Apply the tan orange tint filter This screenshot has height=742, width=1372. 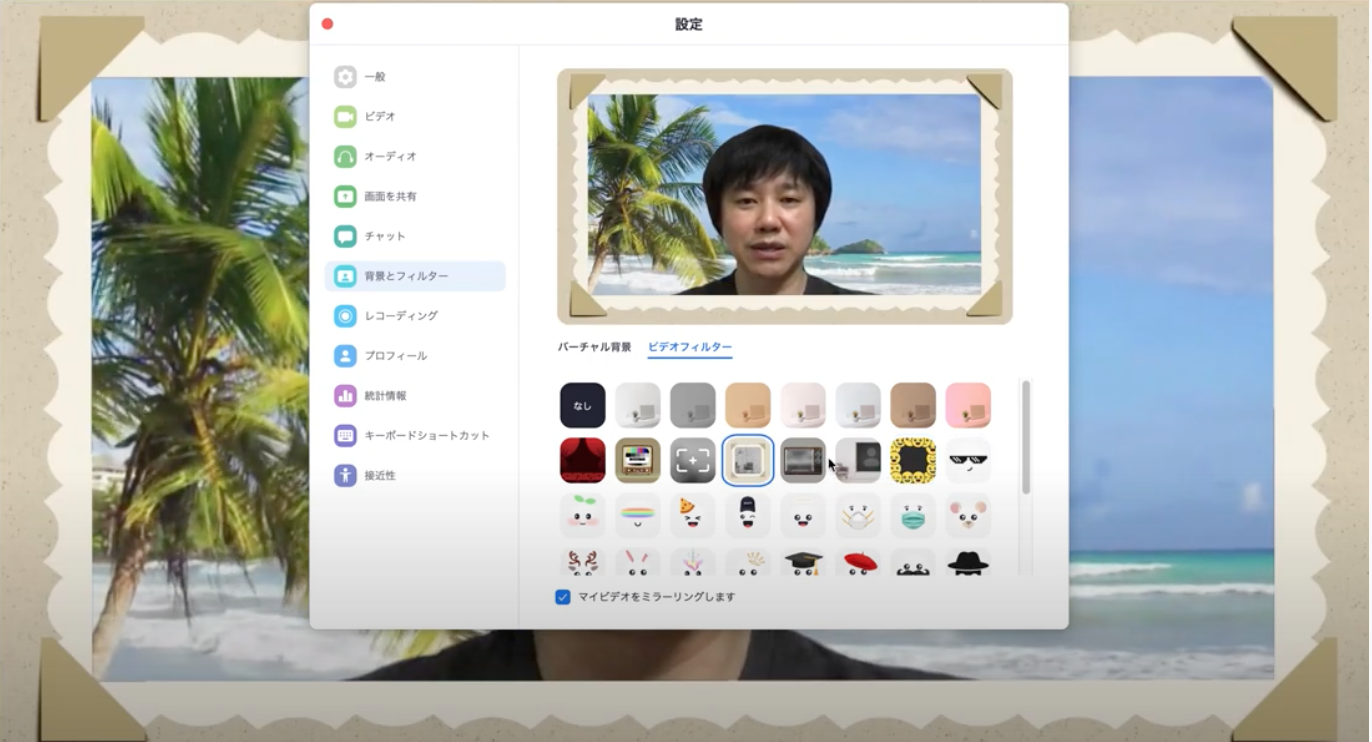748,406
